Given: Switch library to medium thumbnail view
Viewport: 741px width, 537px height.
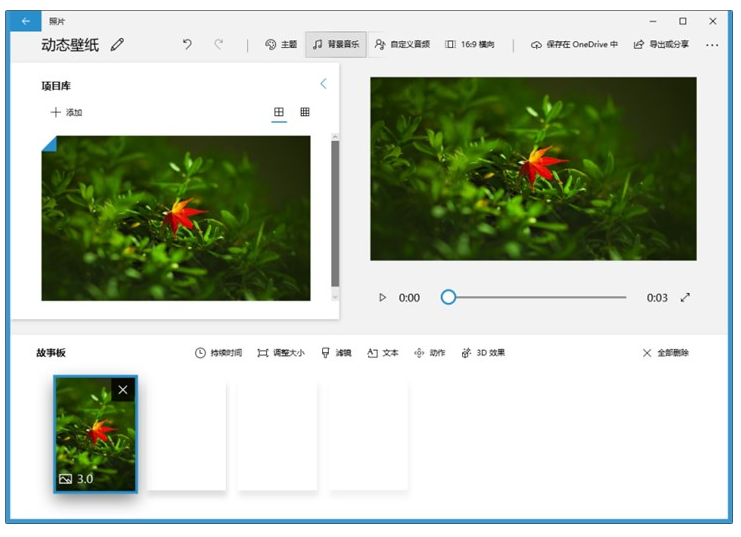Looking at the screenshot, I should [x=279, y=112].
